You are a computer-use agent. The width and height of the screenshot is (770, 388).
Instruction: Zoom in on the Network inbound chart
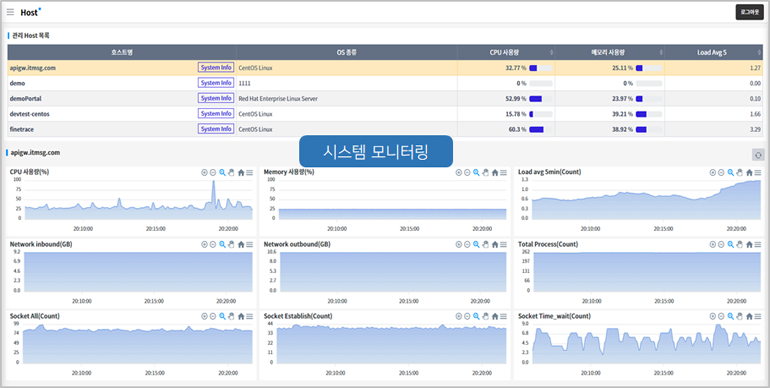click(x=204, y=244)
